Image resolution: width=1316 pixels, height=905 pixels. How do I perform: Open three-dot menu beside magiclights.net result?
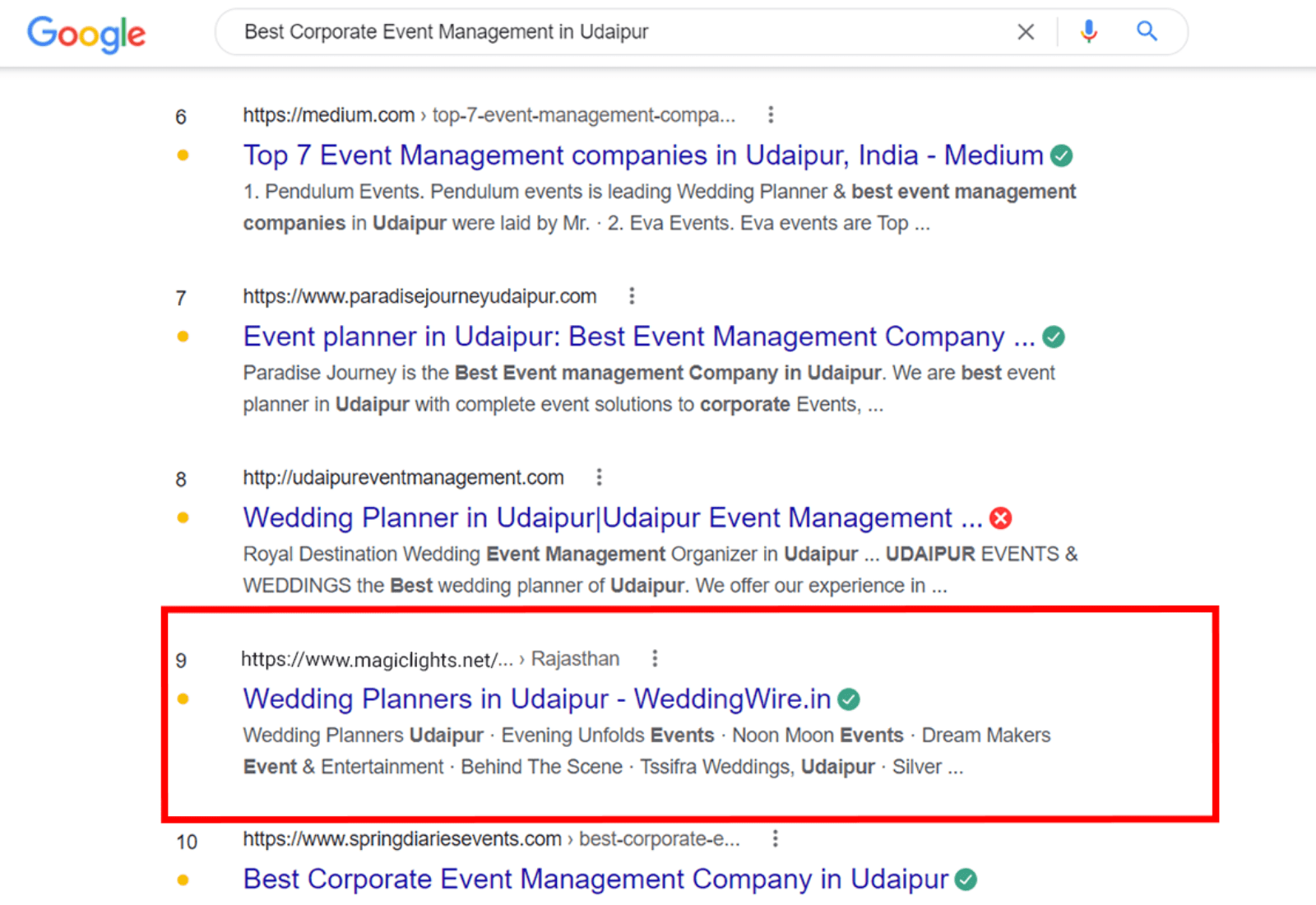[x=655, y=658]
